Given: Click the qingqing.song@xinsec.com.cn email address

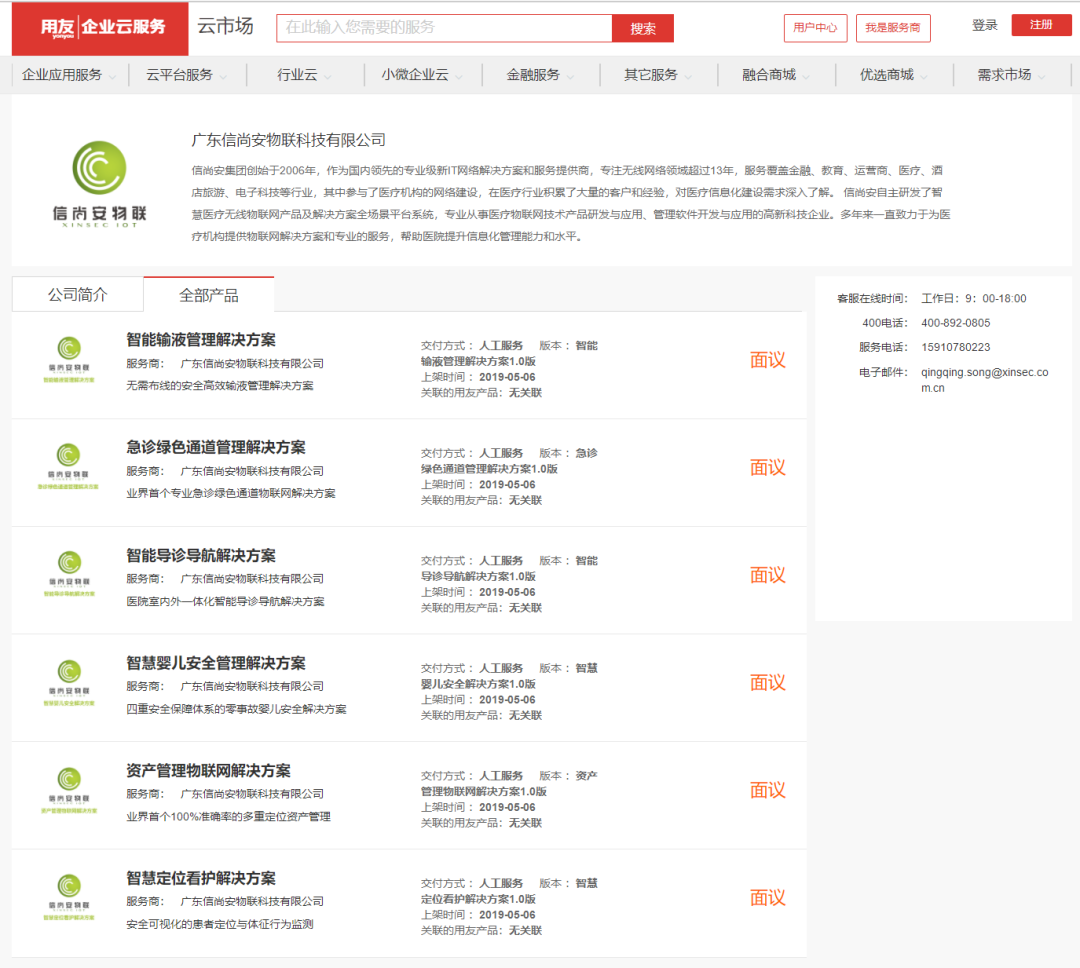Looking at the screenshot, I should pyautogui.click(x=985, y=380).
